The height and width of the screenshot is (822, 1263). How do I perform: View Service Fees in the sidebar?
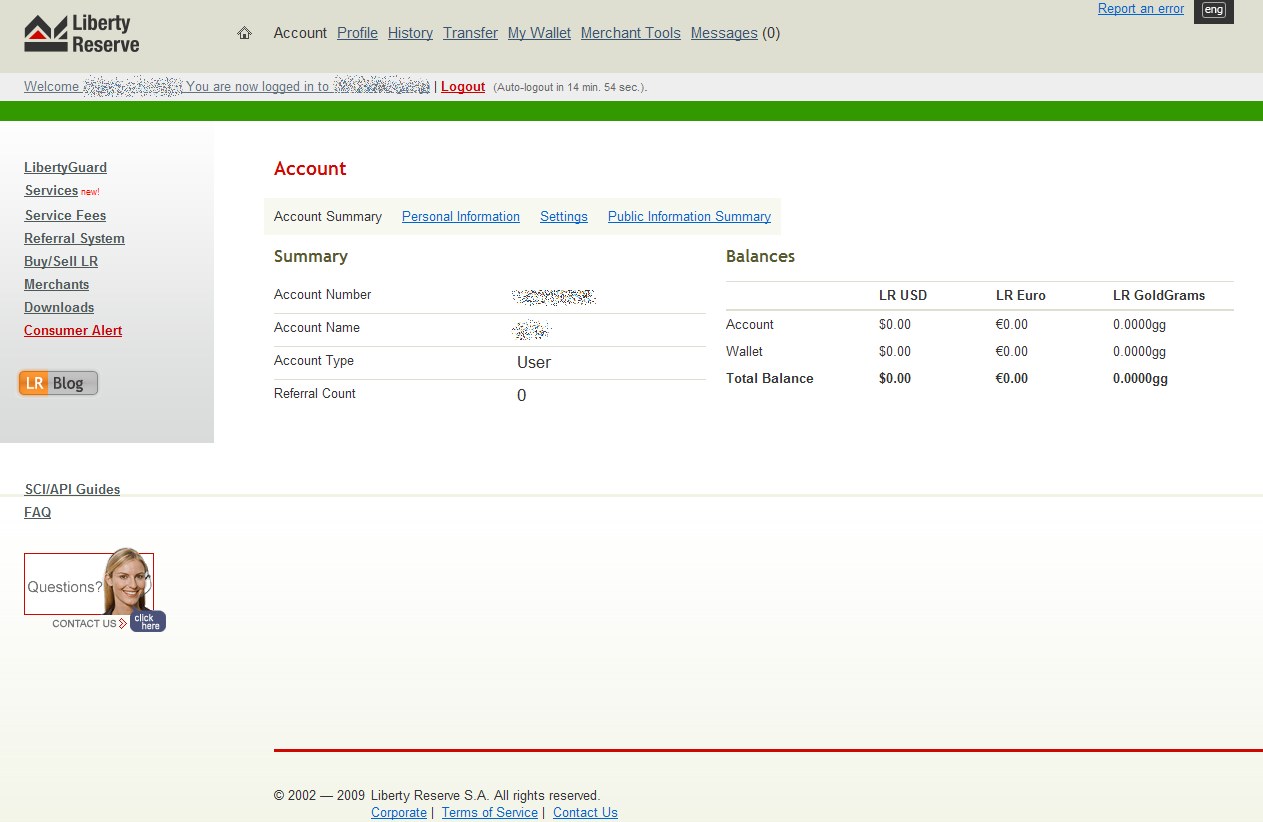[65, 216]
